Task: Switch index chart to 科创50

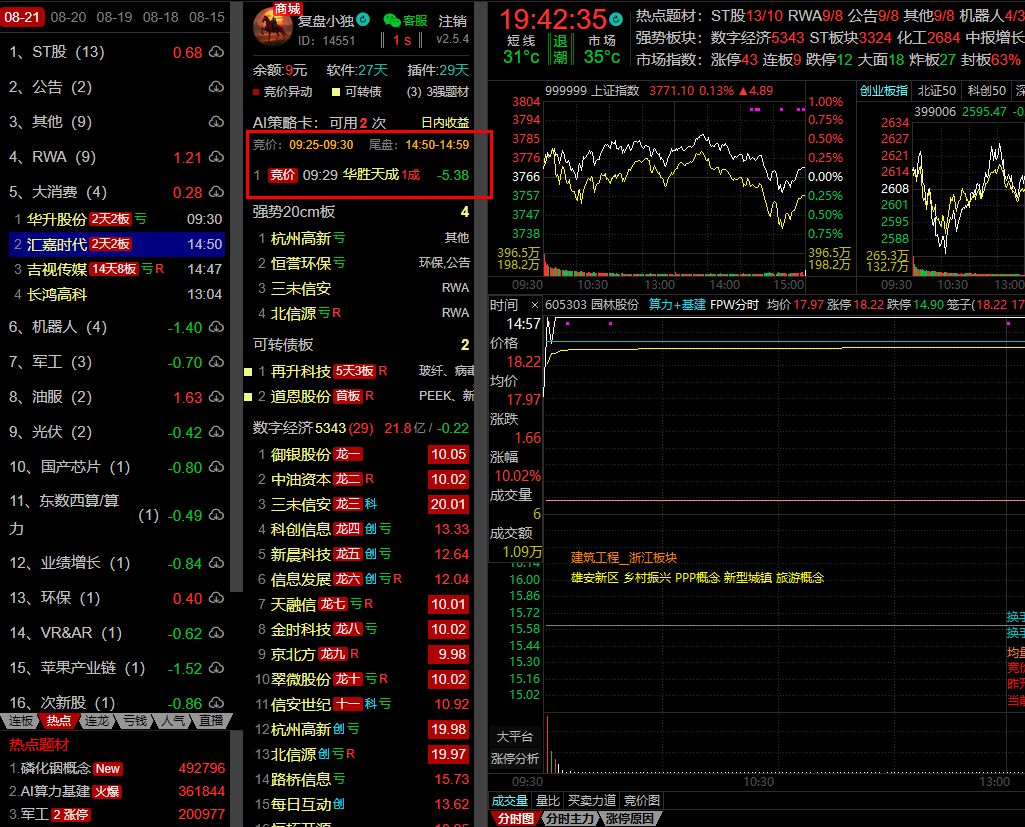Action: [987, 91]
